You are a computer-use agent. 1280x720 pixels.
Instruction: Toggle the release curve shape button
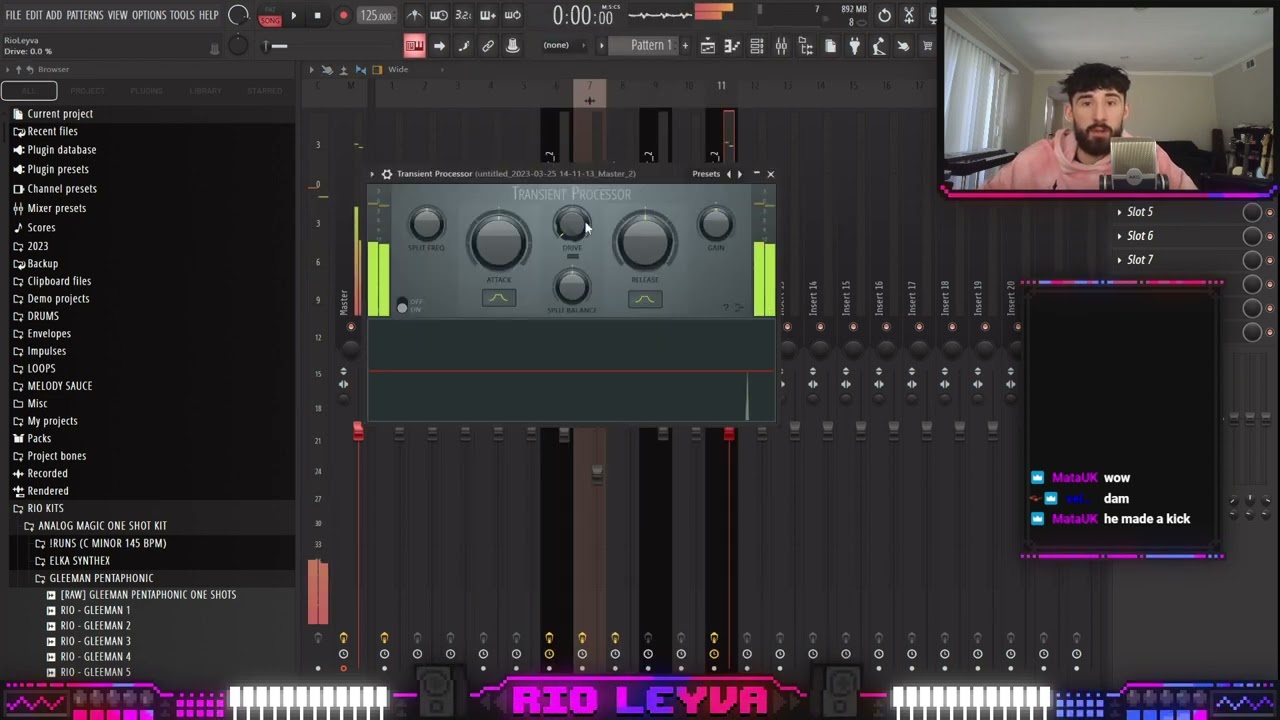tap(645, 298)
